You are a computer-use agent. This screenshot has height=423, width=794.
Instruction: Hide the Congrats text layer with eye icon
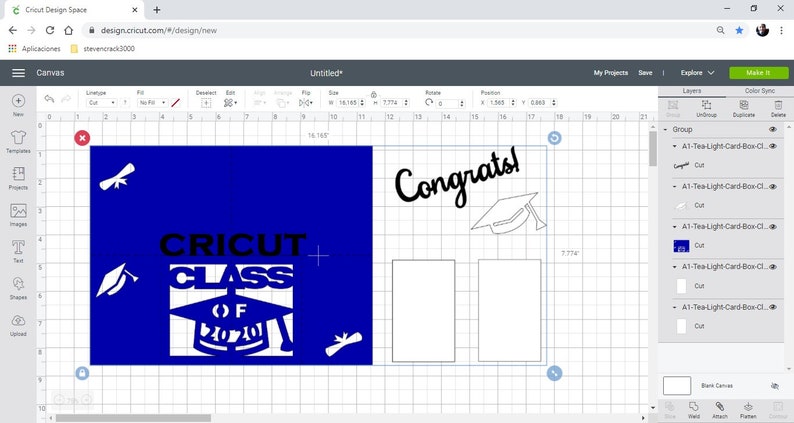point(773,146)
